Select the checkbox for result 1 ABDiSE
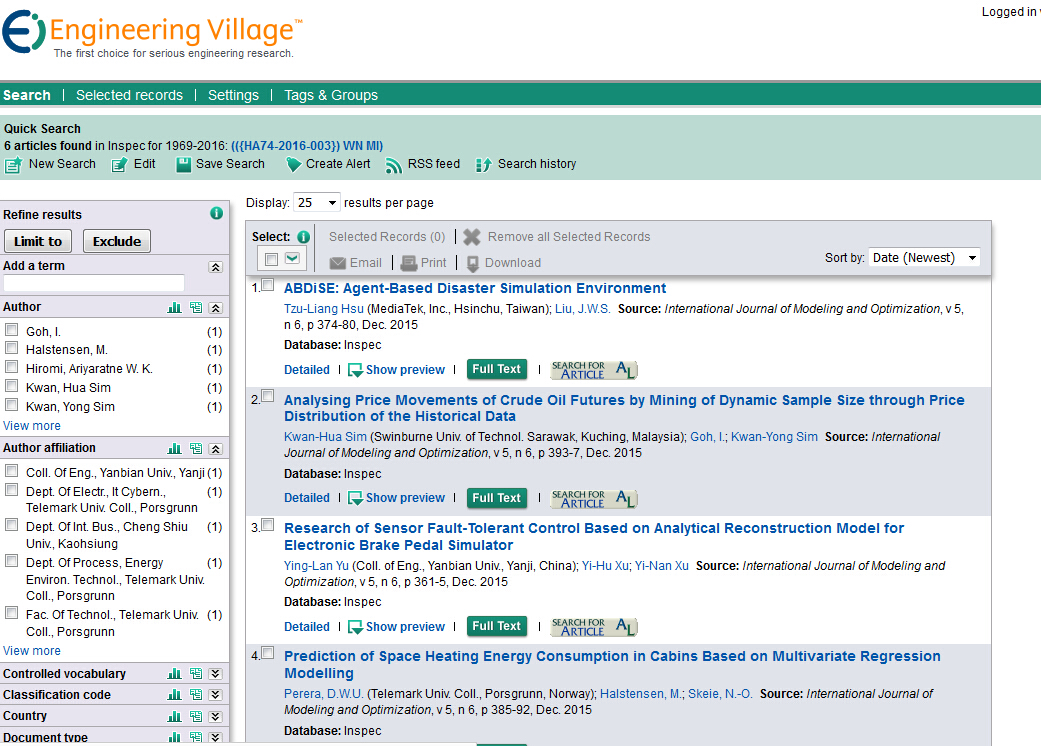 point(268,285)
